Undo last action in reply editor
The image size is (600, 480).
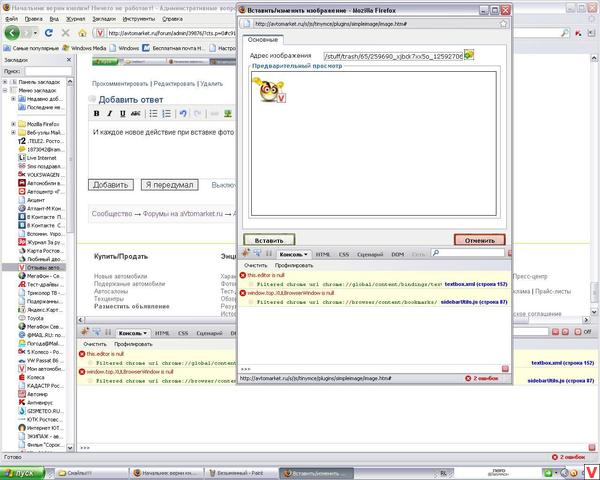183,113
